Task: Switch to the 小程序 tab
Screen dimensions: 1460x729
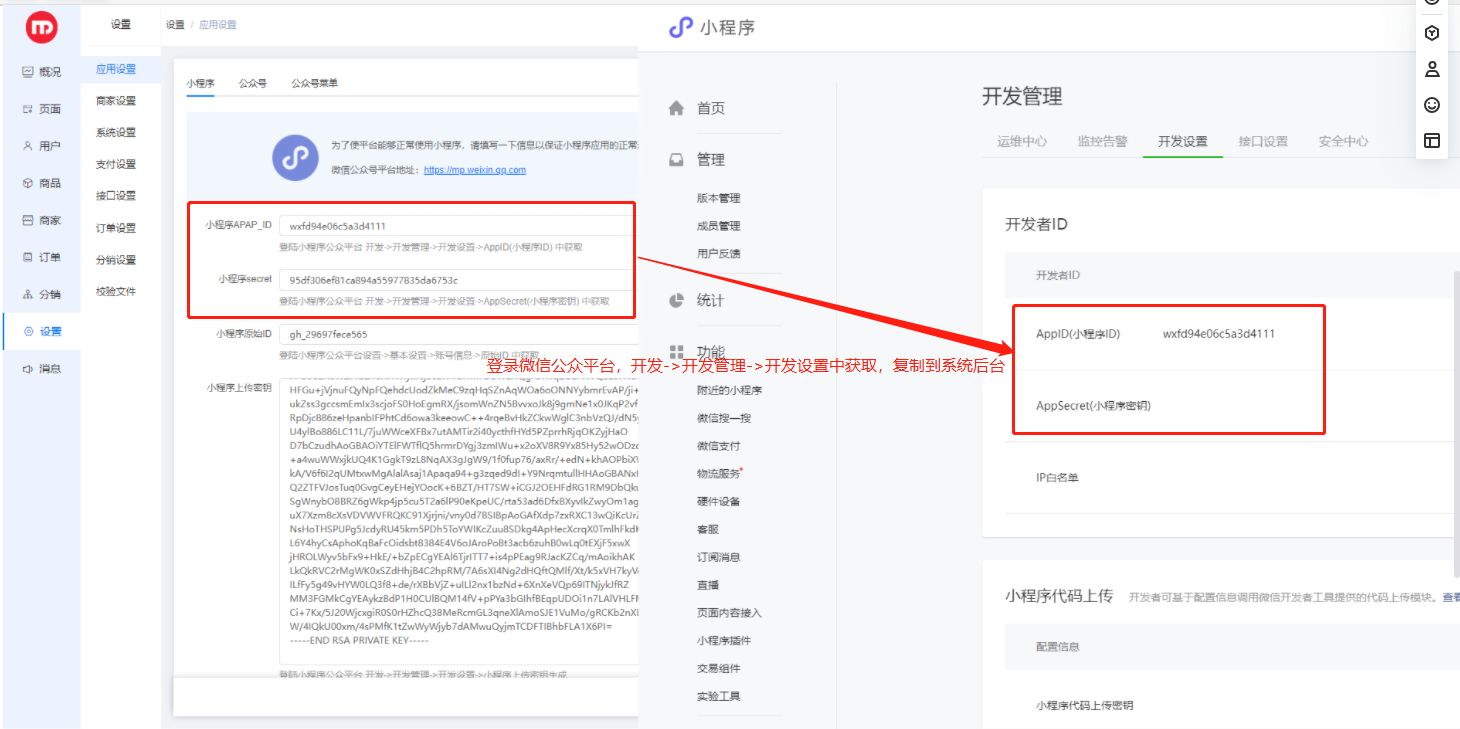Action: [201, 83]
